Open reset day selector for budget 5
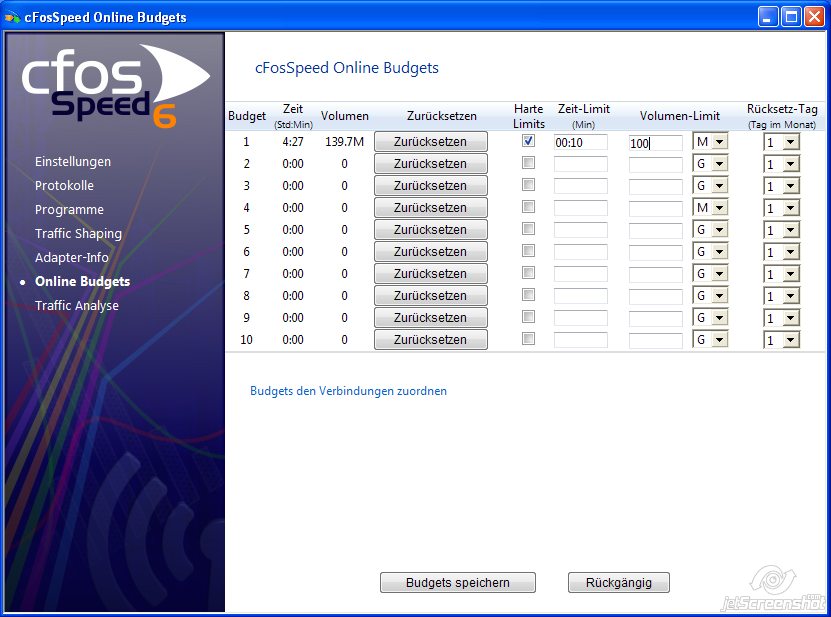831x617 pixels. [782, 231]
